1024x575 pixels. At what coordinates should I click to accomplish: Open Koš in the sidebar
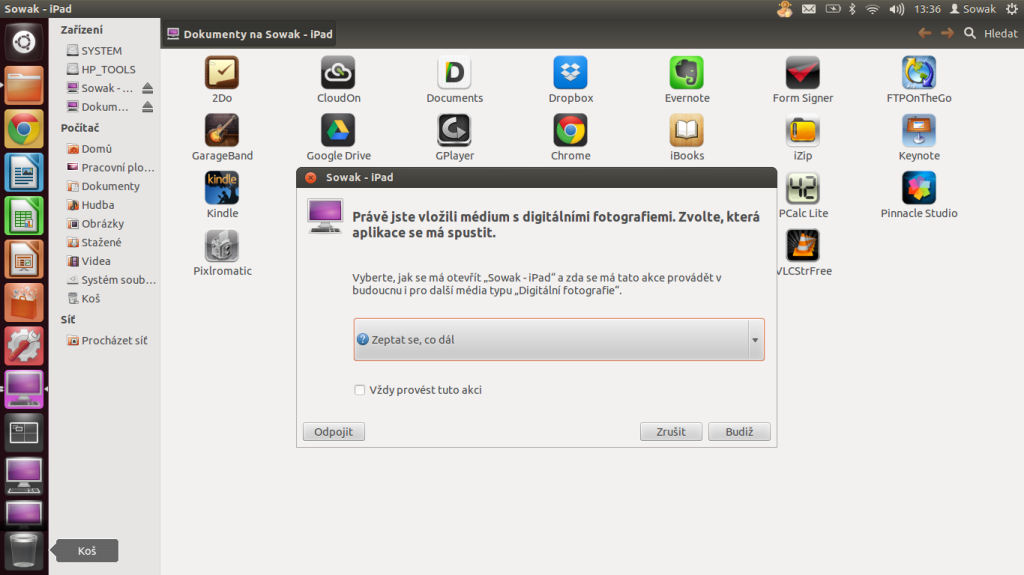[x=84, y=299]
